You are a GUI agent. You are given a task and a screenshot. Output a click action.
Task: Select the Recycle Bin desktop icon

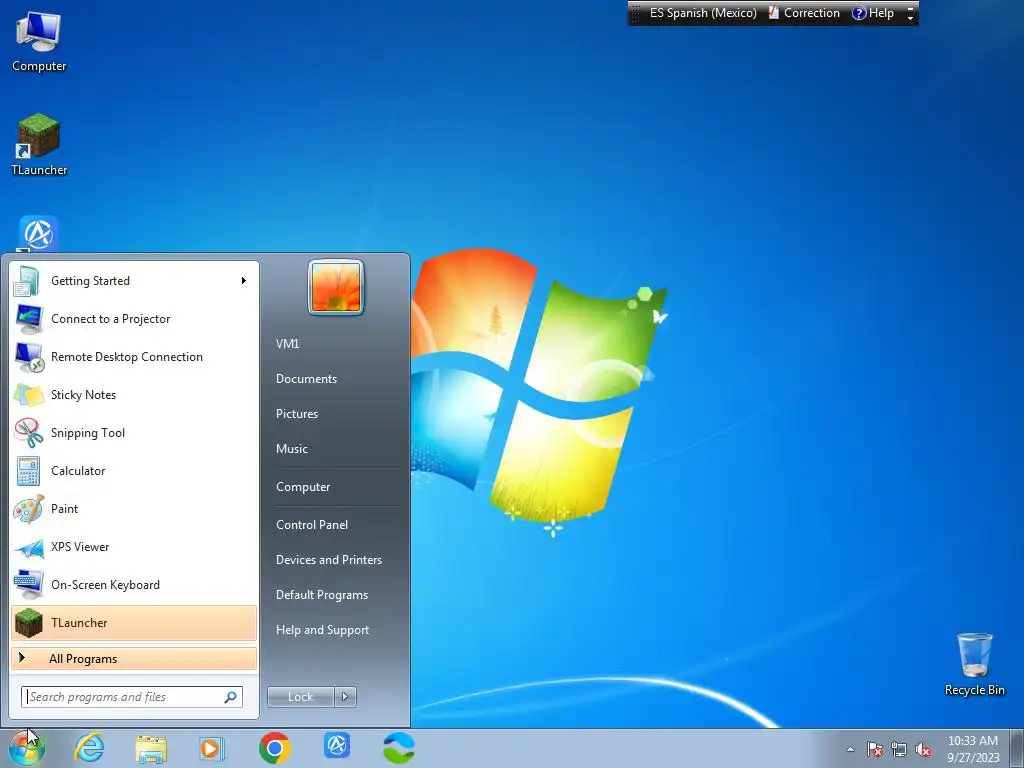pos(974,664)
